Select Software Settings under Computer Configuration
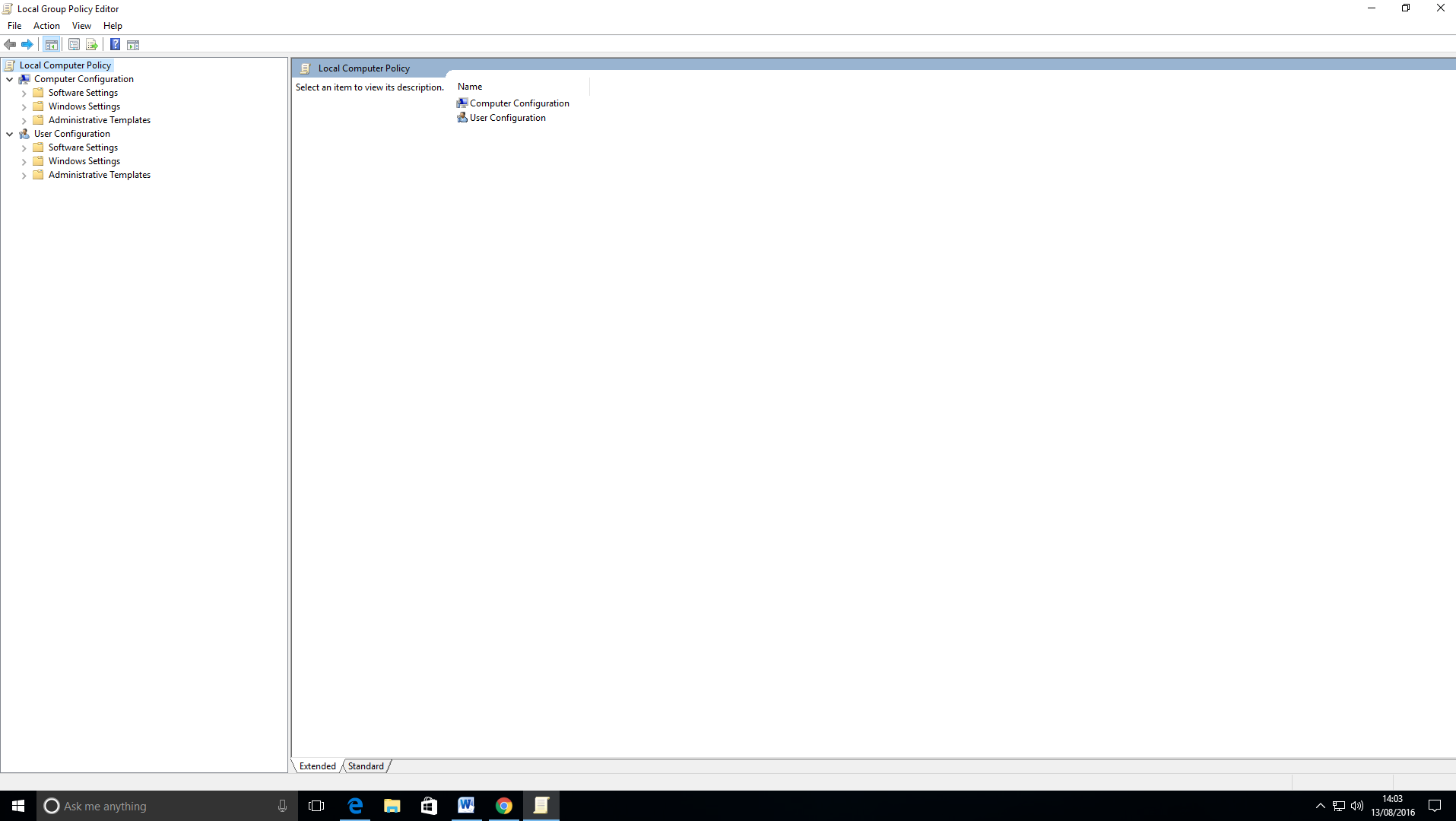1456x821 pixels. (x=83, y=93)
